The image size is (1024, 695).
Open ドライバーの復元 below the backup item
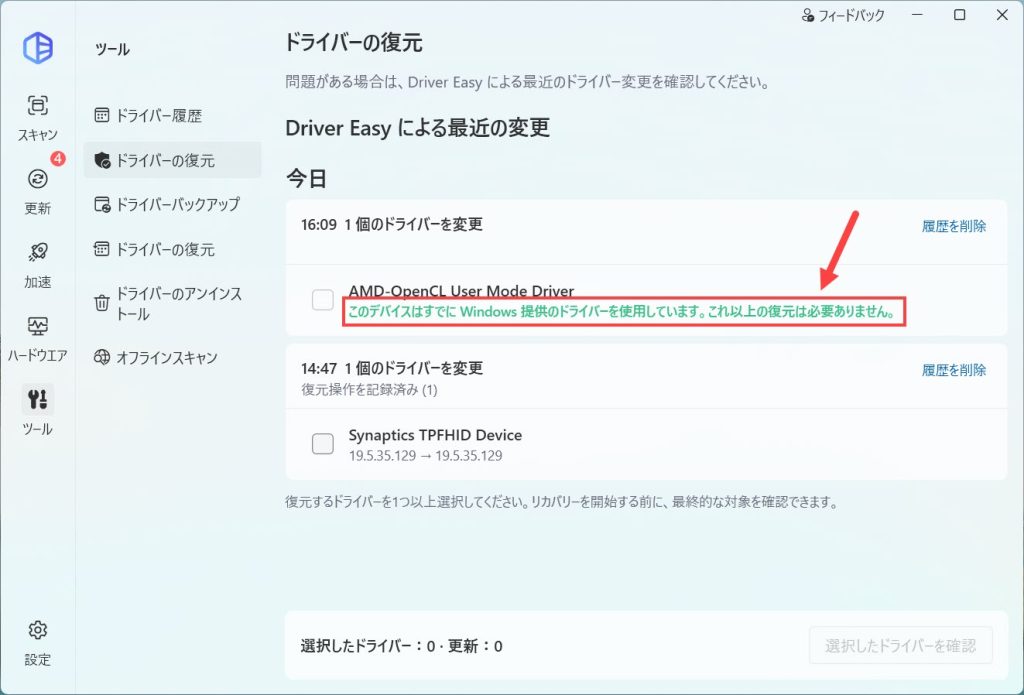pos(172,249)
